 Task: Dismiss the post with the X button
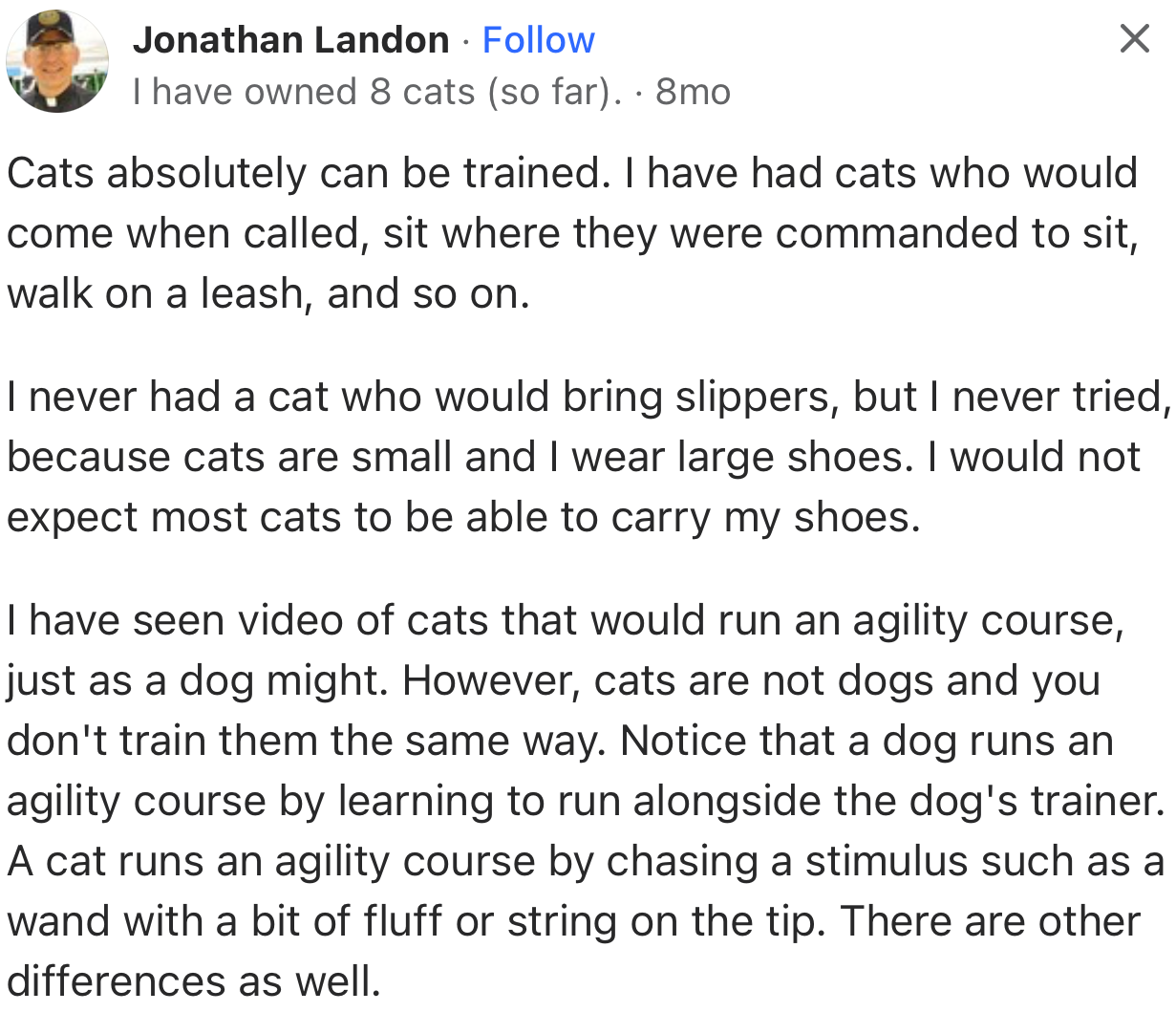tap(1134, 38)
